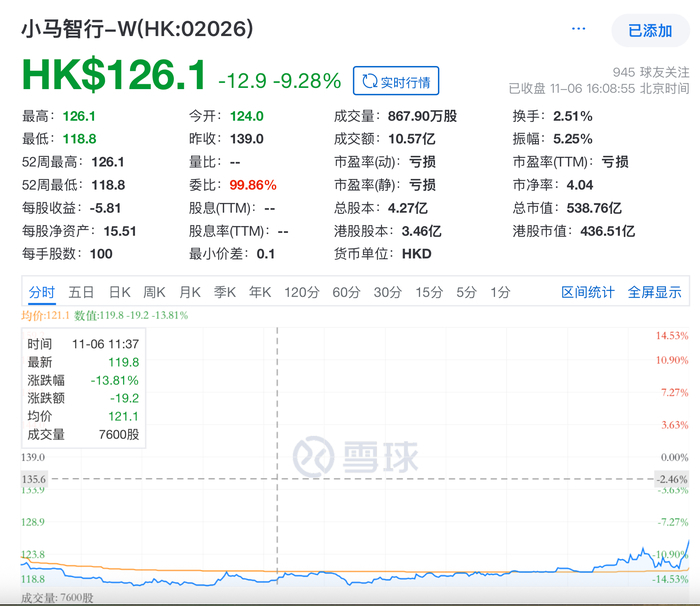Open the 15分 interval chart
The height and width of the screenshot is (606, 700).
coord(428,292)
